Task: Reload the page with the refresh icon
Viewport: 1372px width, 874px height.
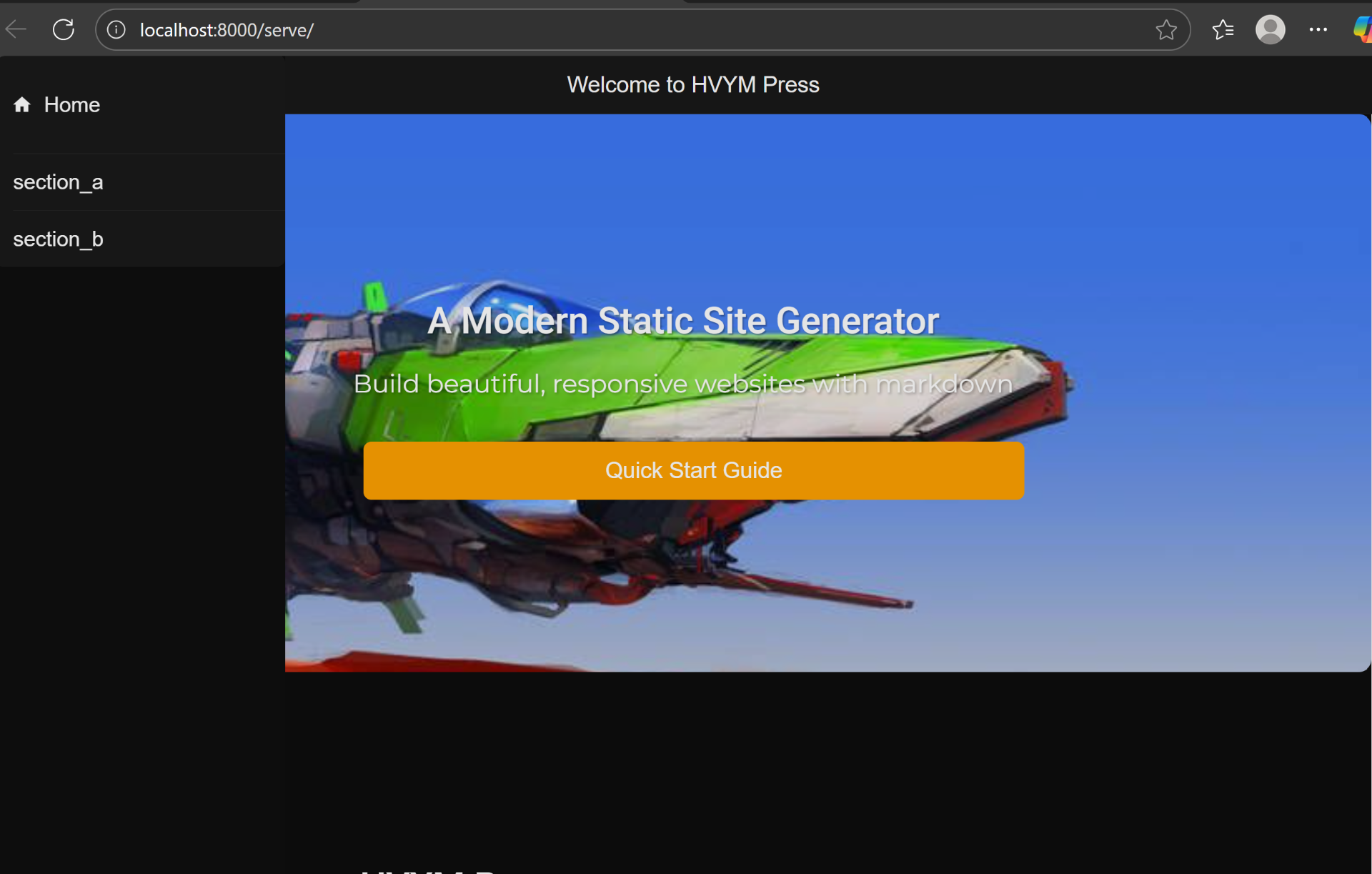Action: tap(64, 30)
